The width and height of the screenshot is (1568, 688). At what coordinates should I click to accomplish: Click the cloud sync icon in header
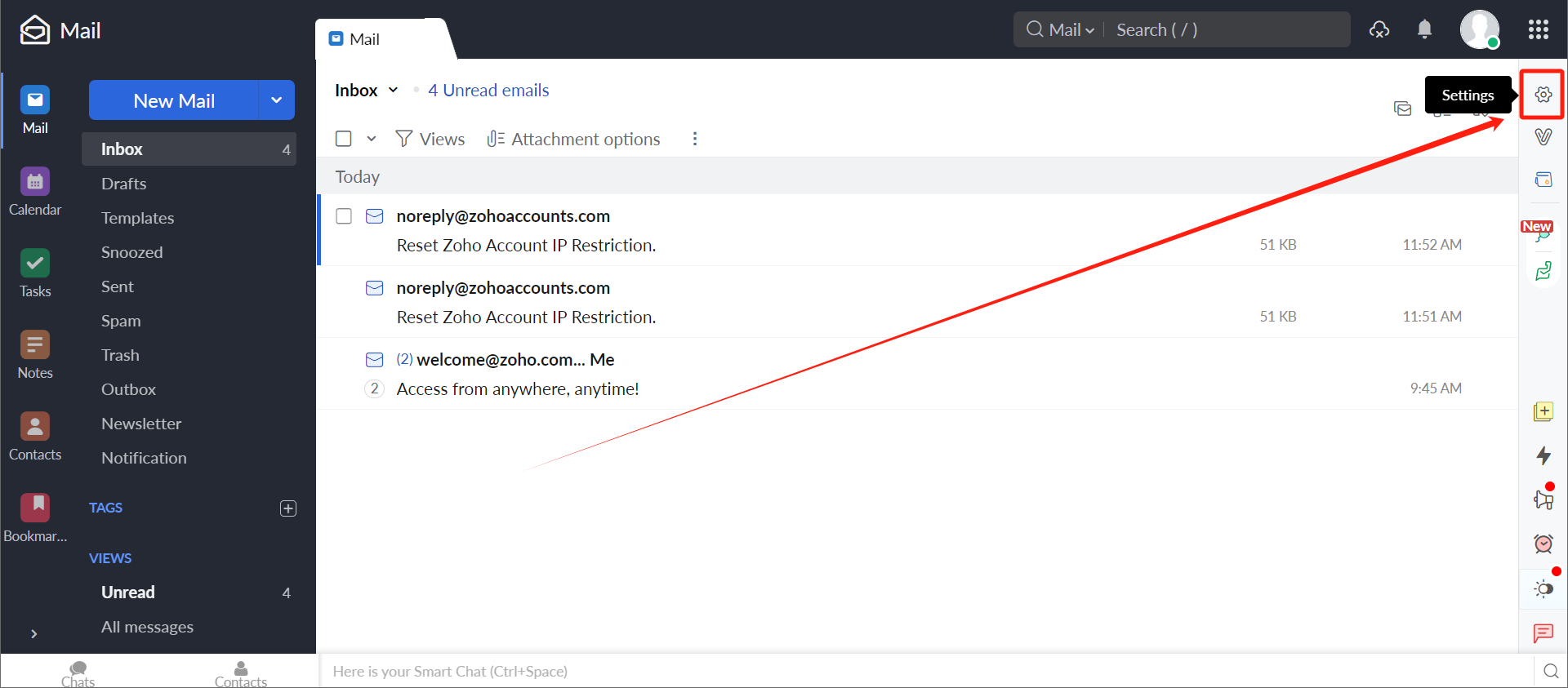coord(1380,30)
